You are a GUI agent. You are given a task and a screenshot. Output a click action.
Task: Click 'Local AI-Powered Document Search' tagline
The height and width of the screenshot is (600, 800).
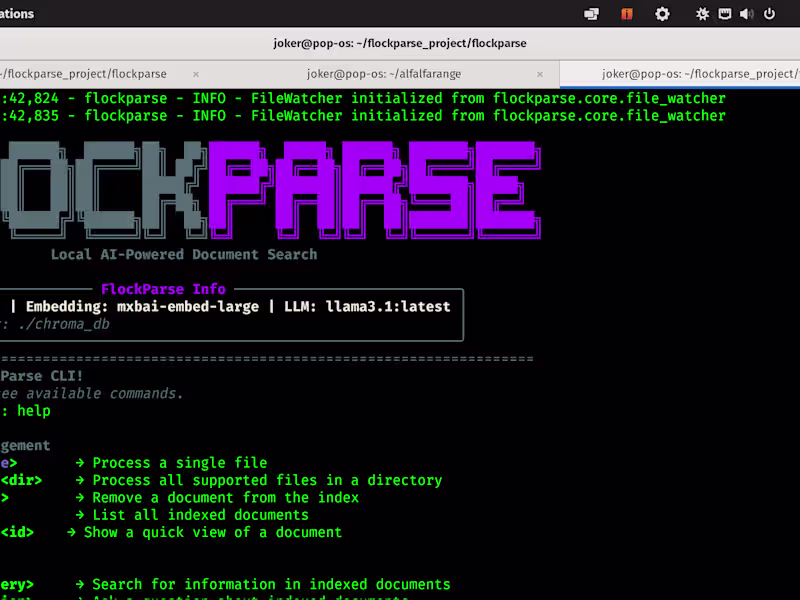[184, 255]
